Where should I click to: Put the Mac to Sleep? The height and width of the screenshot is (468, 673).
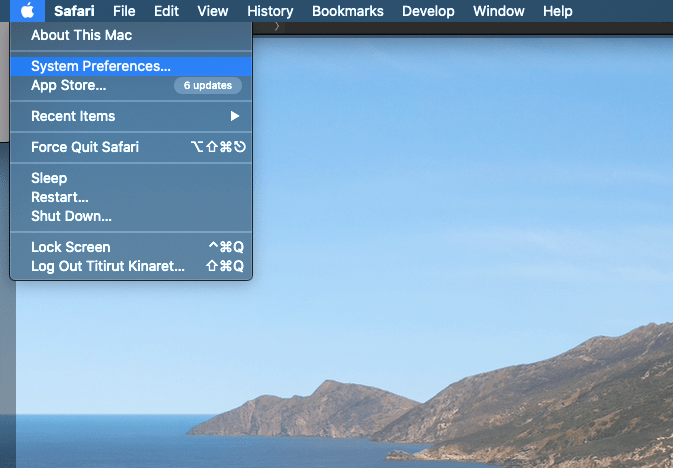[x=49, y=178]
